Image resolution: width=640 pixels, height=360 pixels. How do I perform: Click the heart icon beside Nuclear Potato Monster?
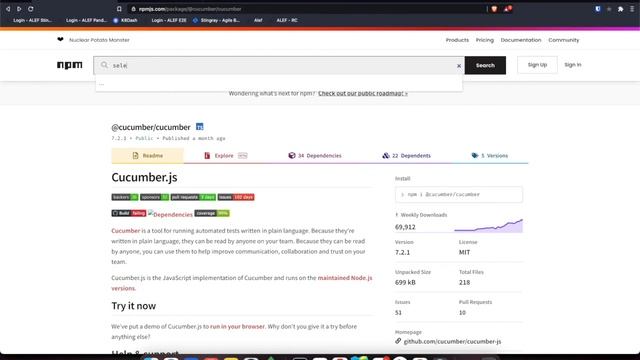pos(60,40)
